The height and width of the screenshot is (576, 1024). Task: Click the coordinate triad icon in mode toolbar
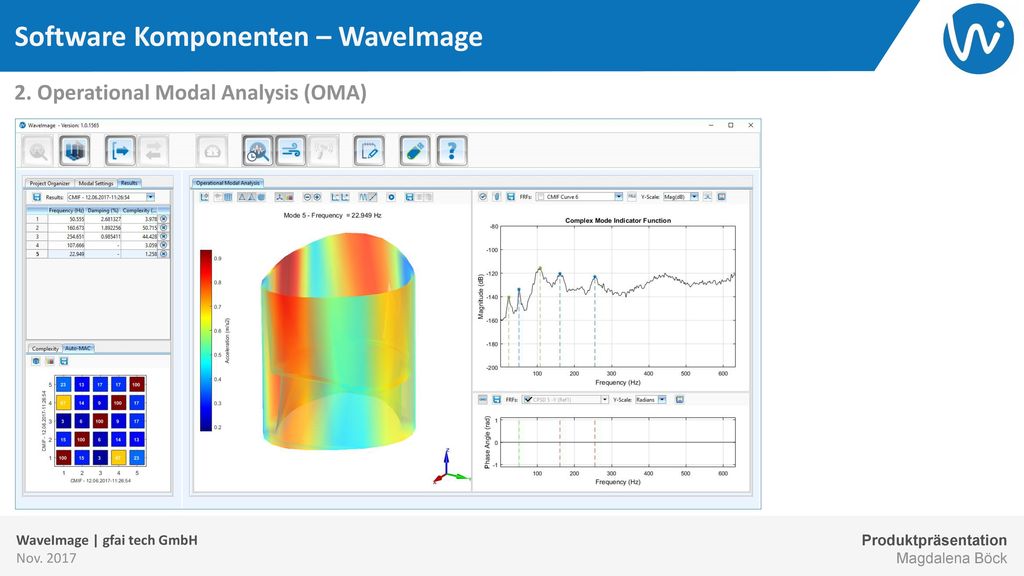pos(280,197)
